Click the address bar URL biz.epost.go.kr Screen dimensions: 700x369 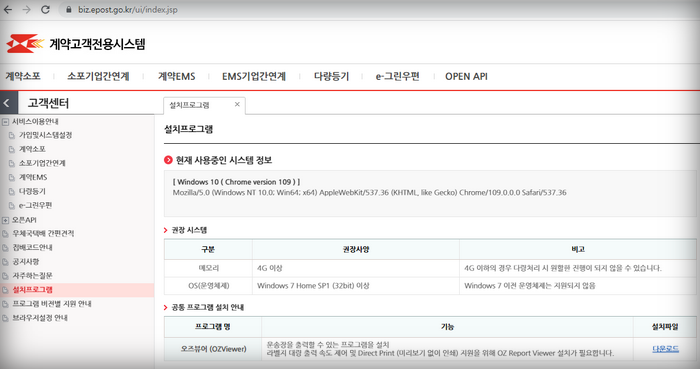(x=128, y=9)
